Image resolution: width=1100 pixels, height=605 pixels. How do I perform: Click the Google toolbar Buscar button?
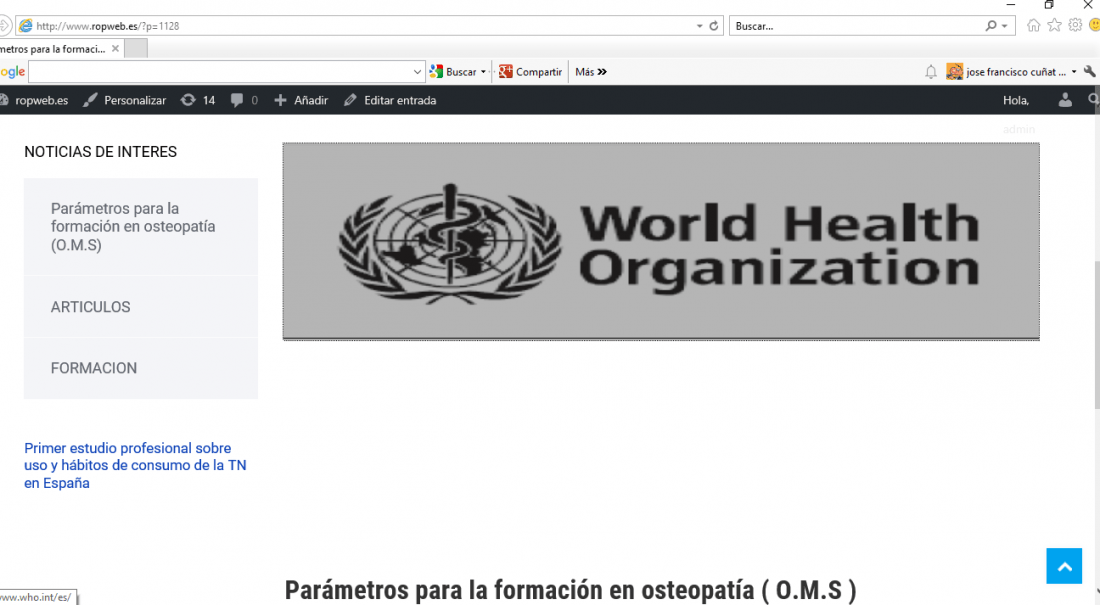click(453, 72)
